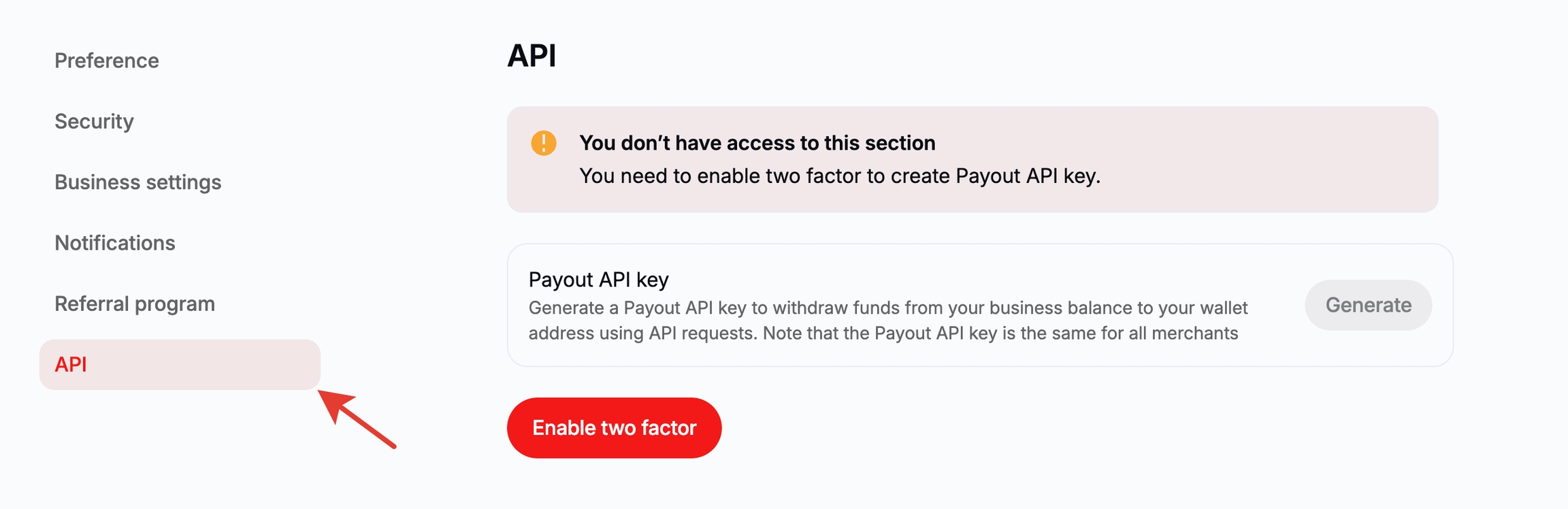Click the Payout API key description's first line
Image resolution: width=1568 pixels, height=509 pixels.
point(887,308)
